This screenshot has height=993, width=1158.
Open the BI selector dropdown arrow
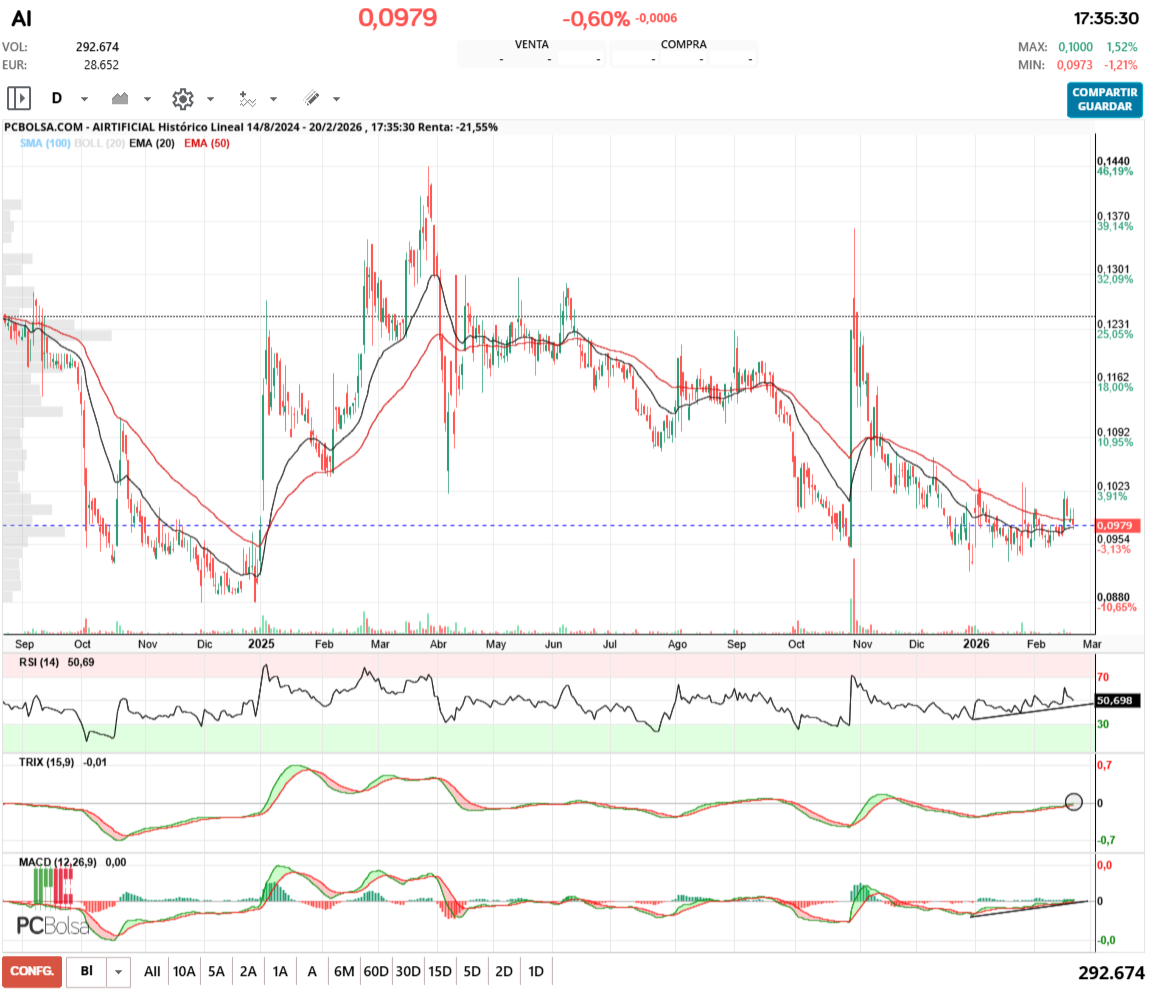click(119, 971)
